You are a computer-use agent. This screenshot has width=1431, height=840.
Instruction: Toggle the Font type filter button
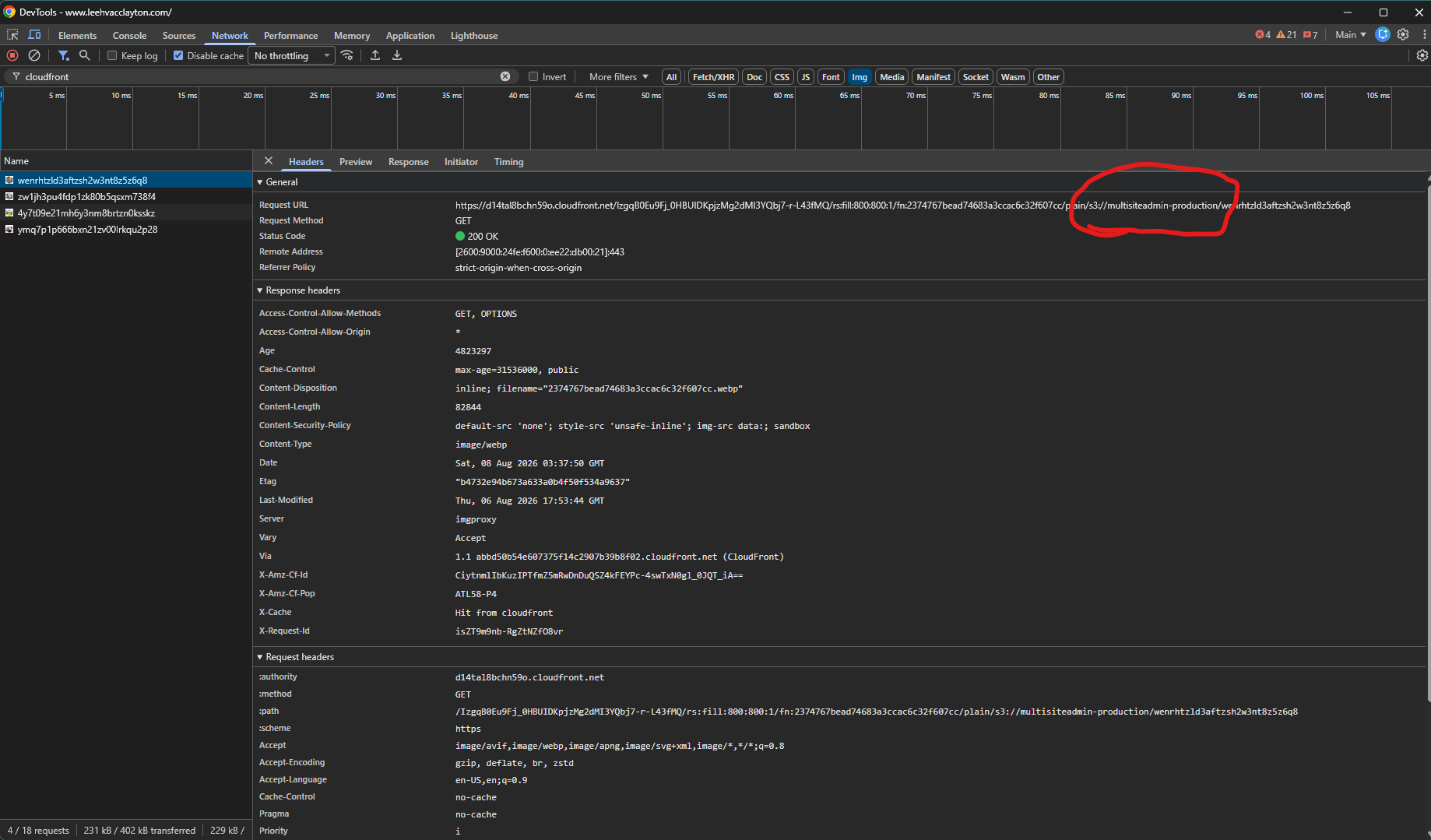[x=831, y=77]
